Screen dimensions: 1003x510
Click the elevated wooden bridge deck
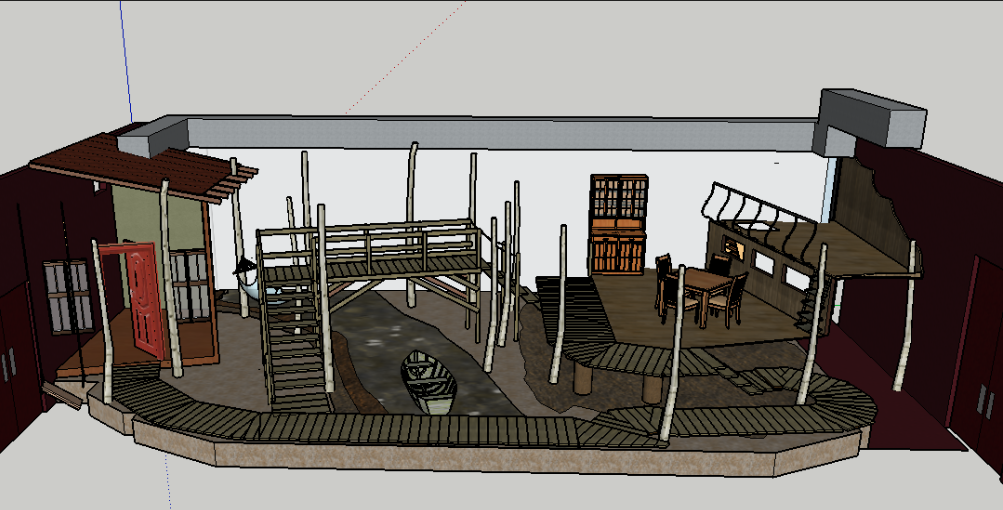click(400, 267)
